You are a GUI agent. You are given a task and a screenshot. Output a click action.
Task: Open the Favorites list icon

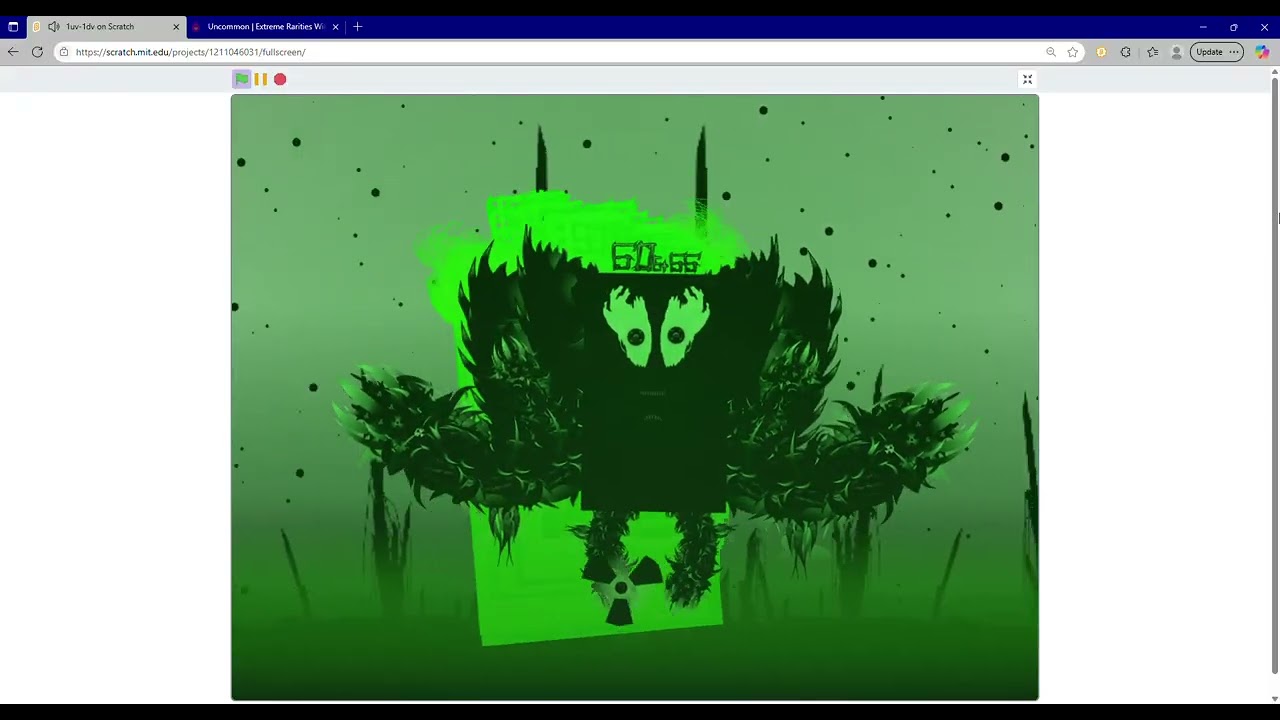coord(1152,52)
